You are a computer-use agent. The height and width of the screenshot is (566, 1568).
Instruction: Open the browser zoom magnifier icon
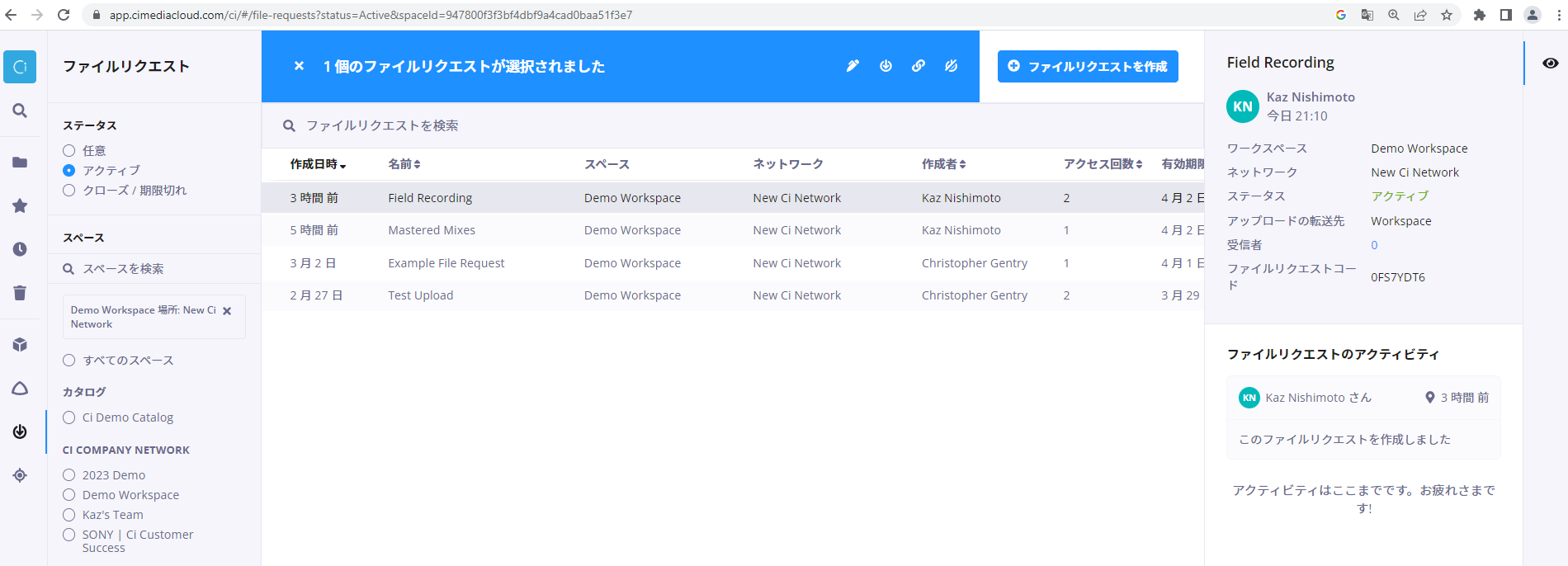tap(1394, 15)
